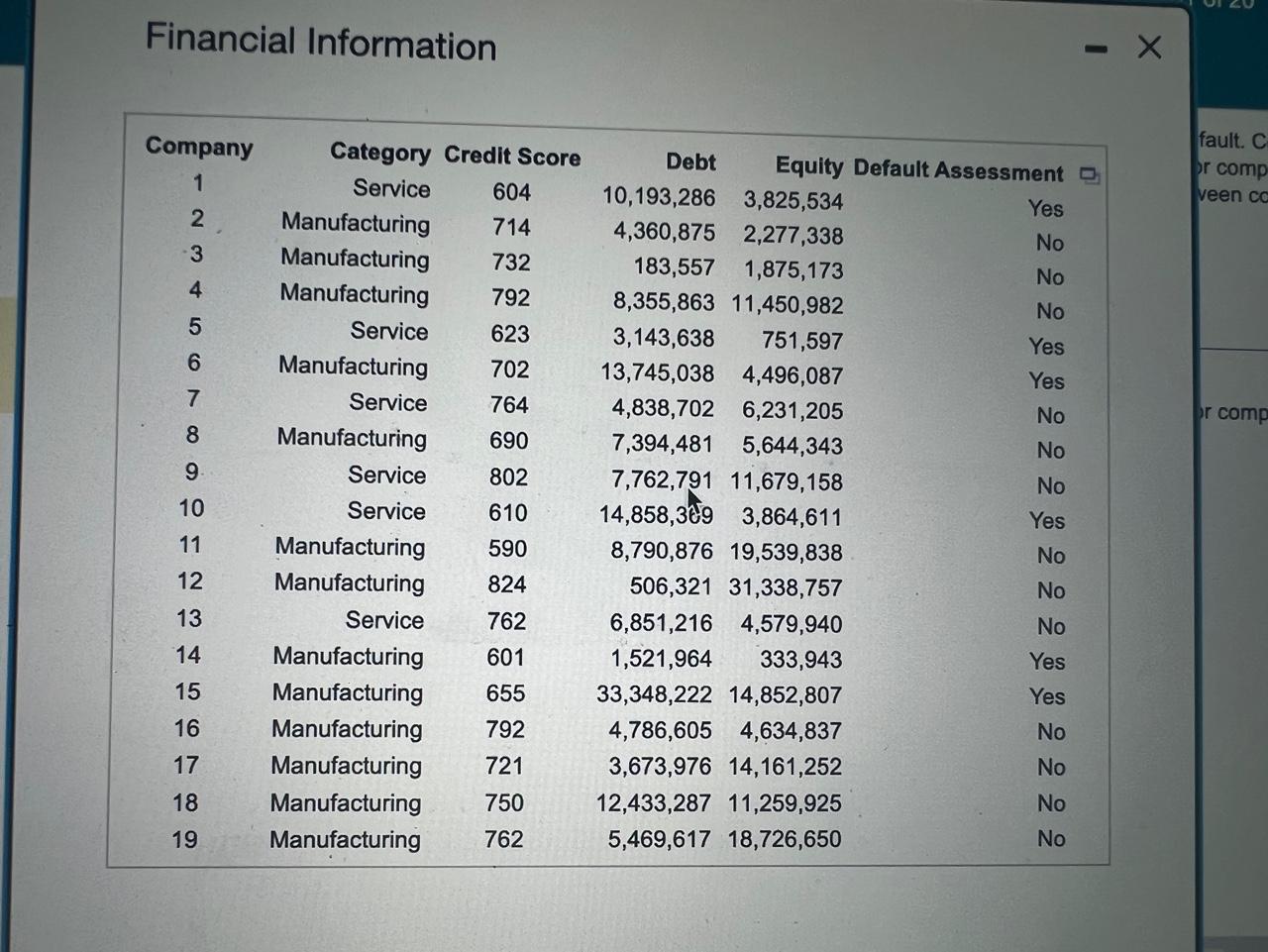Click the Yes assessment for Company 5
Viewport: 1268px width, 952px height.
(1048, 347)
